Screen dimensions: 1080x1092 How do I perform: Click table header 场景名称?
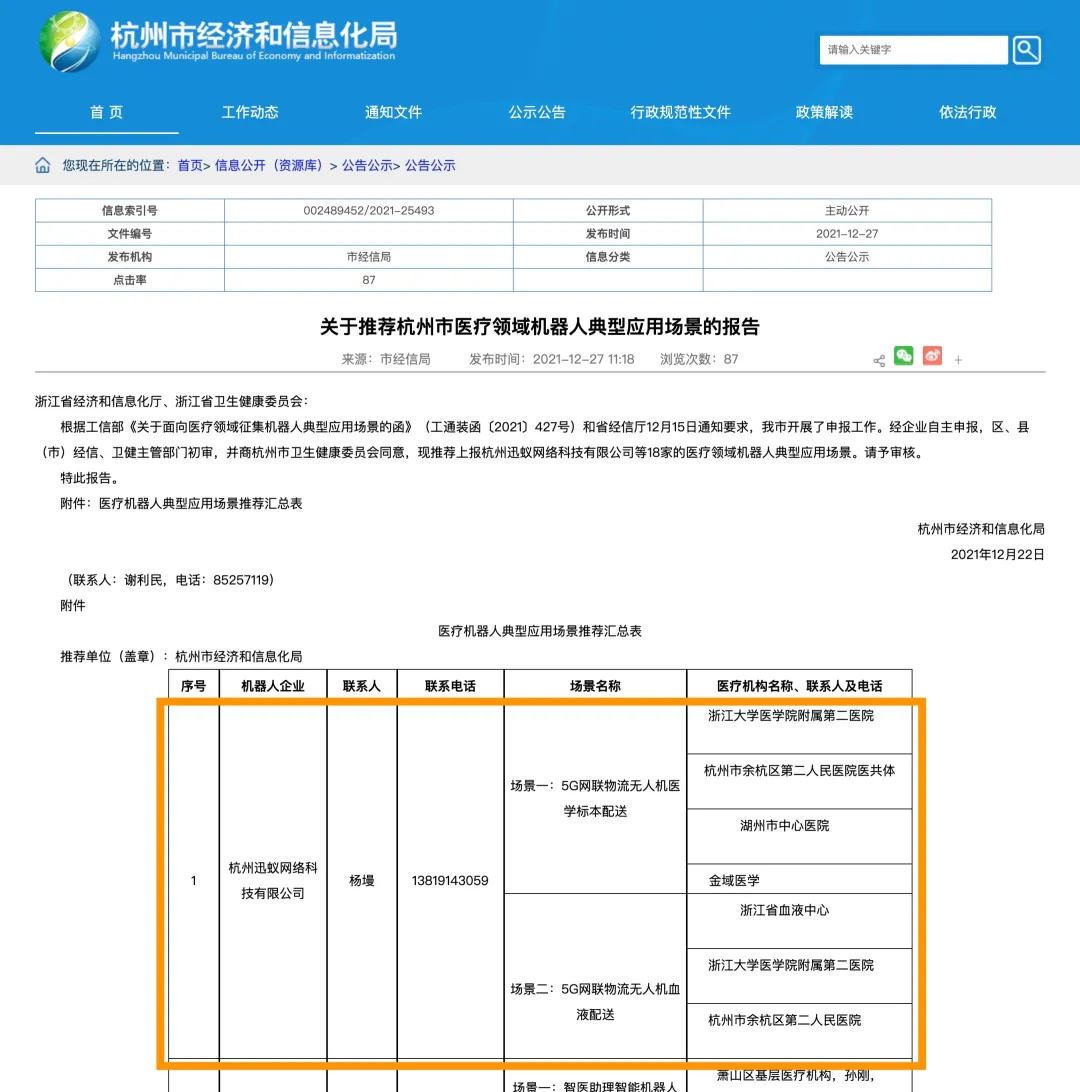point(595,686)
